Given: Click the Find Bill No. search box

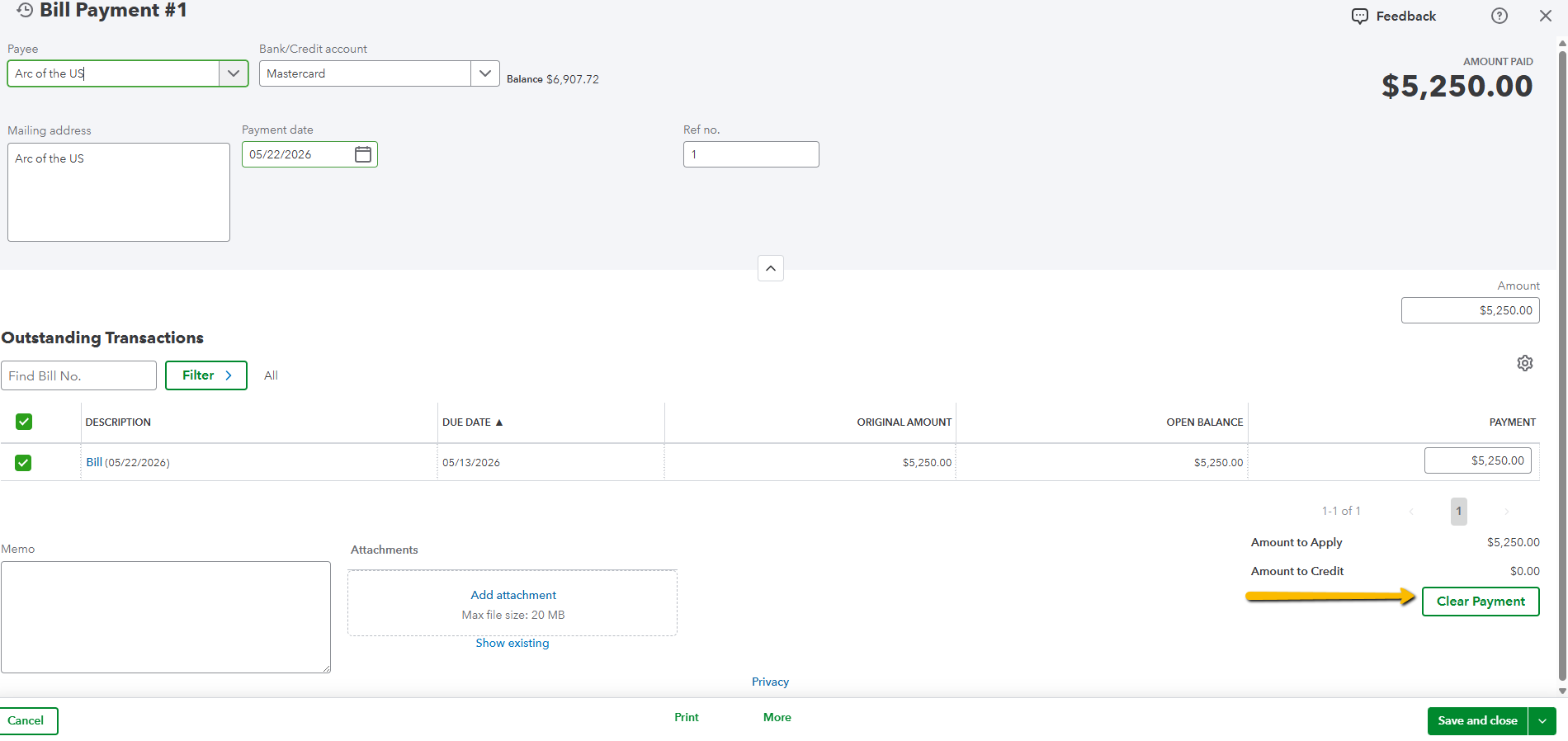Looking at the screenshot, I should [78, 375].
